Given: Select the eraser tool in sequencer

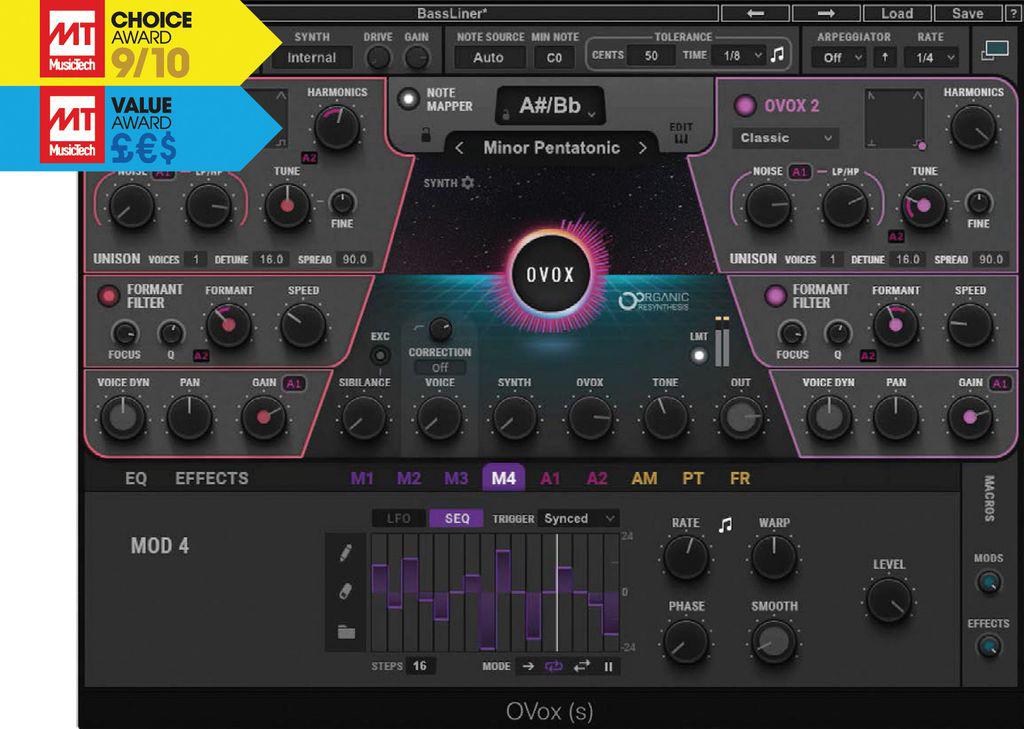Looking at the screenshot, I should 346,591.
